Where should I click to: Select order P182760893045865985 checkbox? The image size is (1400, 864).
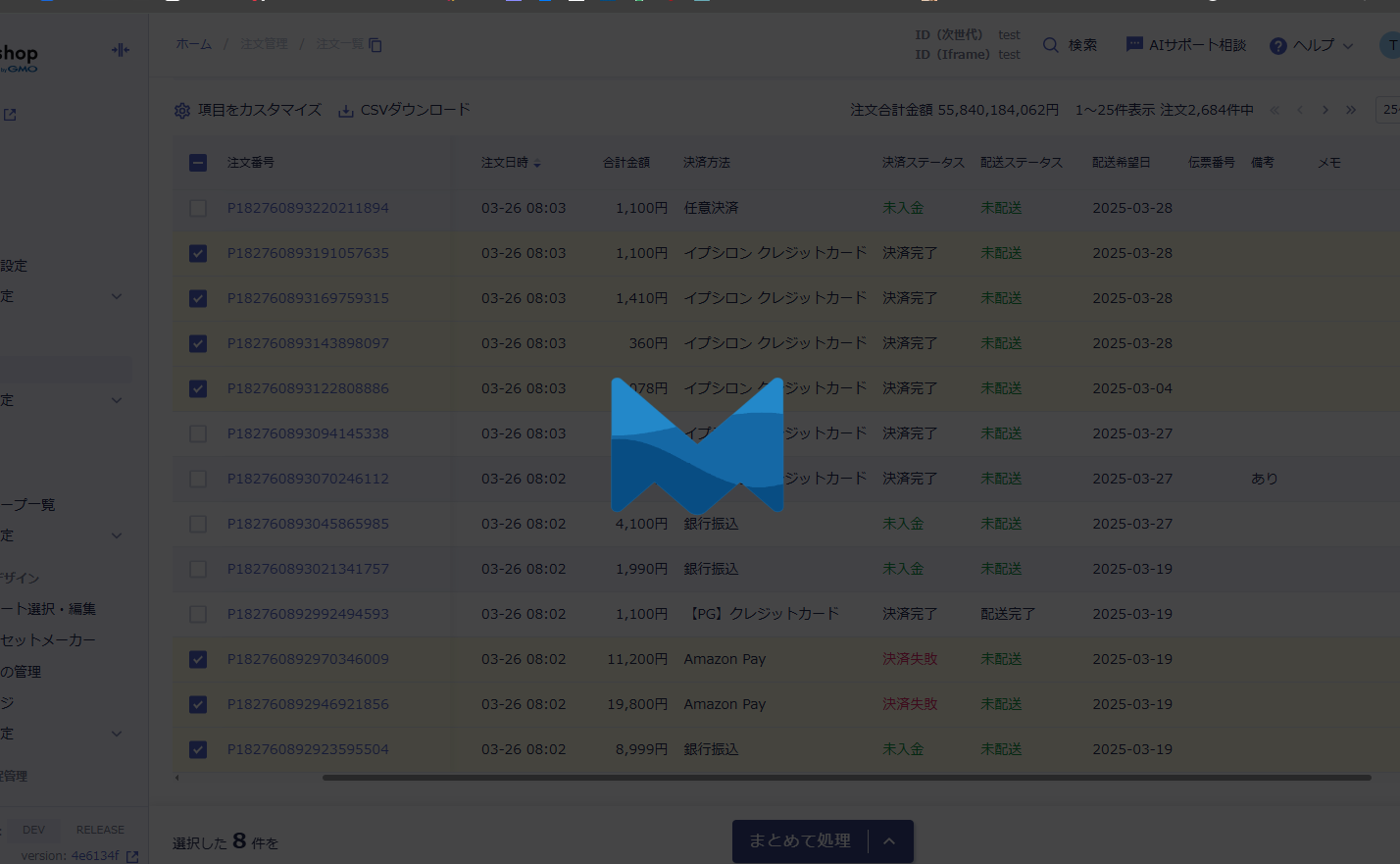click(x=198, y=524)
